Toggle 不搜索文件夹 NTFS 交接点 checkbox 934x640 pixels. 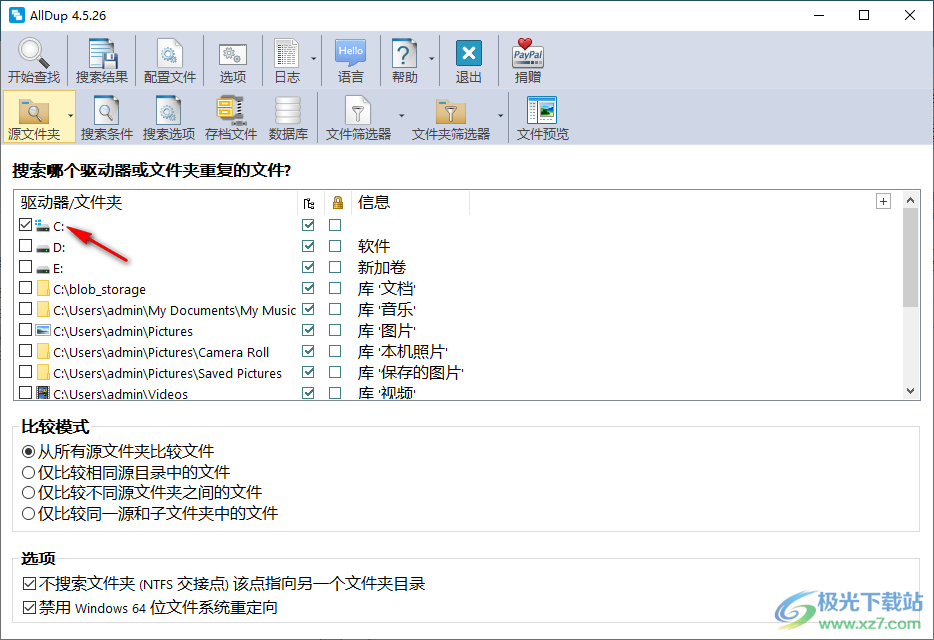coord(29,583)
